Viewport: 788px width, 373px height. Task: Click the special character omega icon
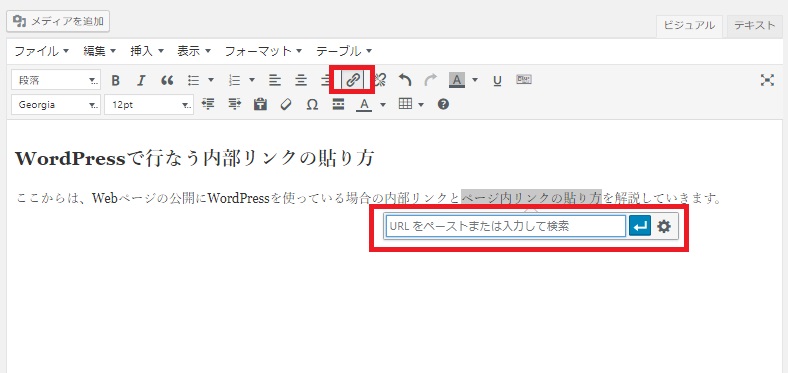pos(312,105)
